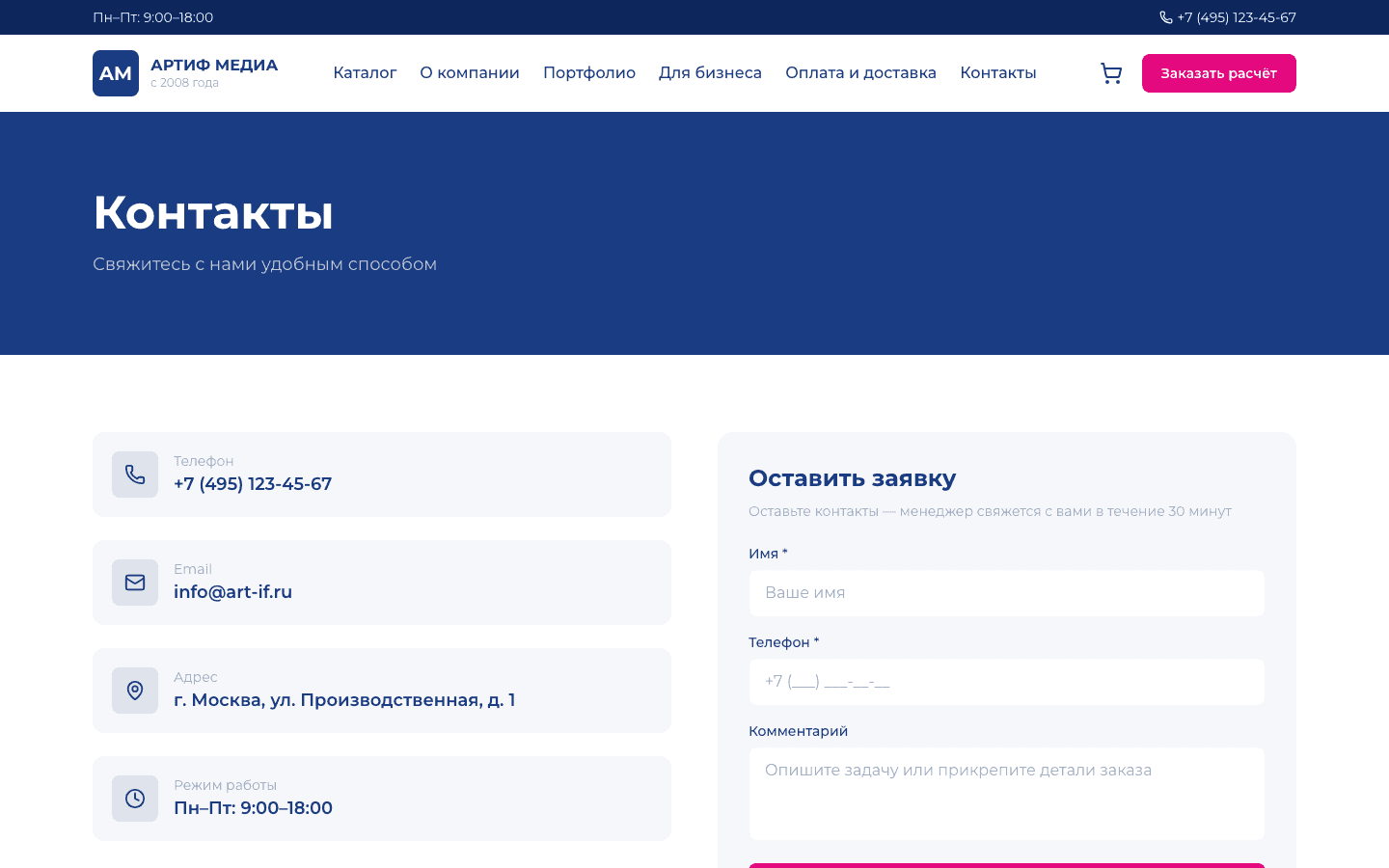Screen dimensions: 1389x868
Task: Click the АРТИФ МЕДИА brand name
Action: [x=214, y=65]
